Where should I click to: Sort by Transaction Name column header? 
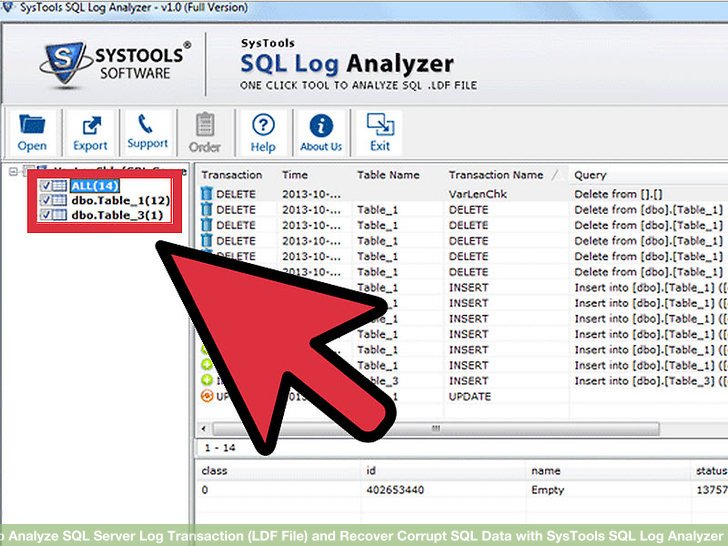point(496,175)
